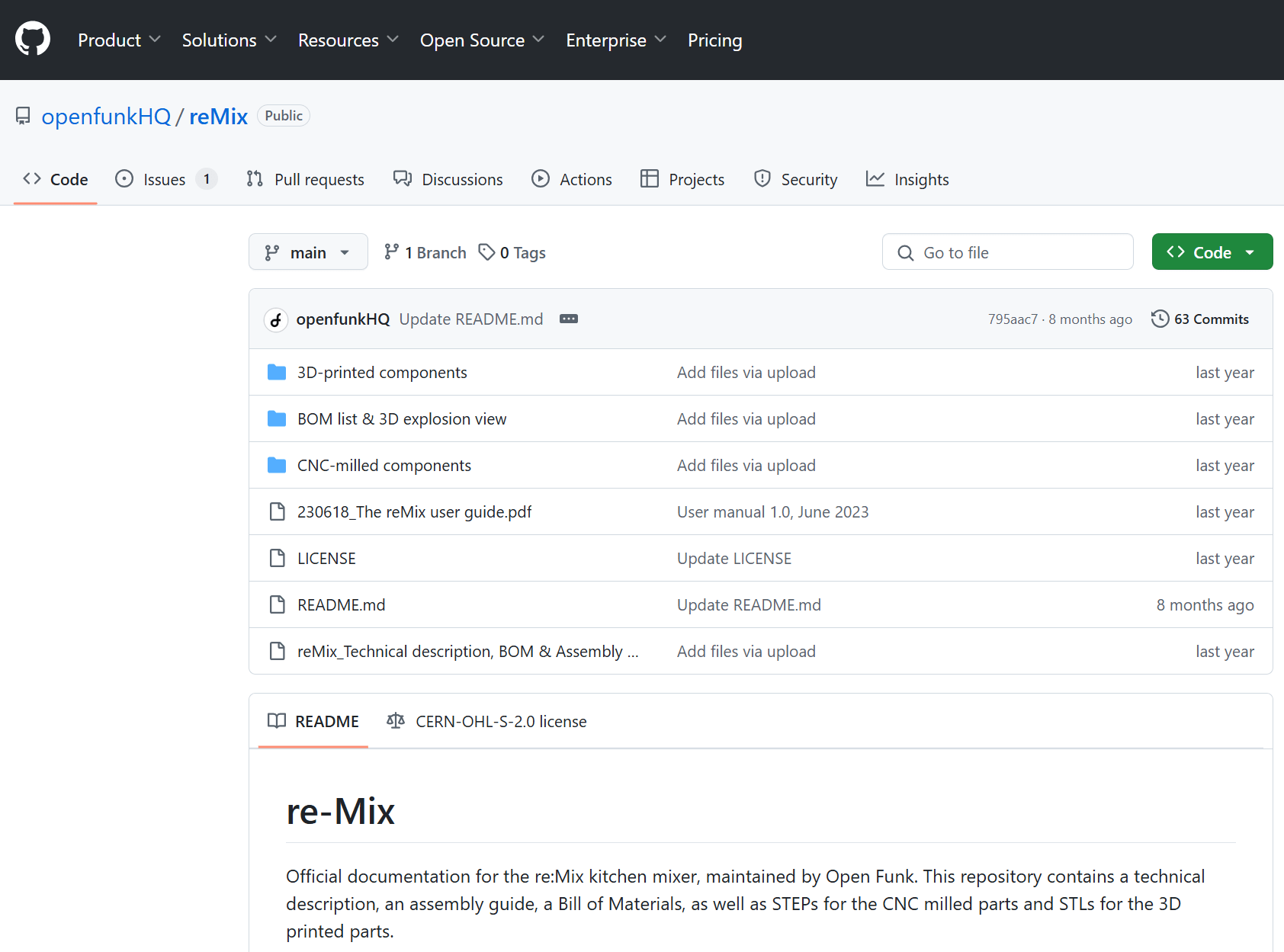Click the Pull requests icon

pyautogui.click(x=255, y=178)
